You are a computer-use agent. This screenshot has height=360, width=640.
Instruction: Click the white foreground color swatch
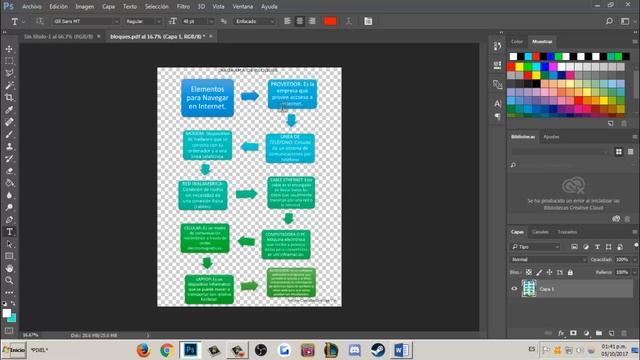7,313
